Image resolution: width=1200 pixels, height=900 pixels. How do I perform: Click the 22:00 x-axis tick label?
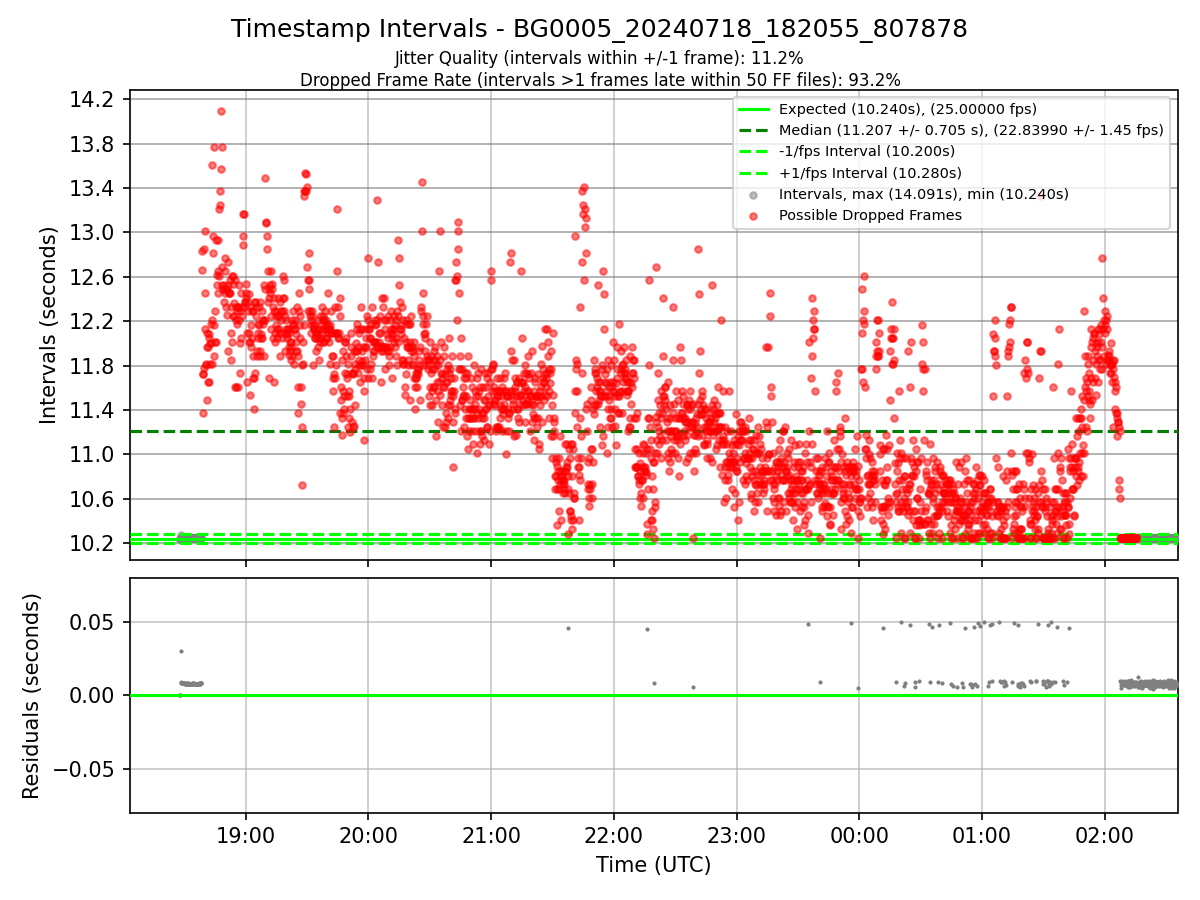click(x=614, y=836)
